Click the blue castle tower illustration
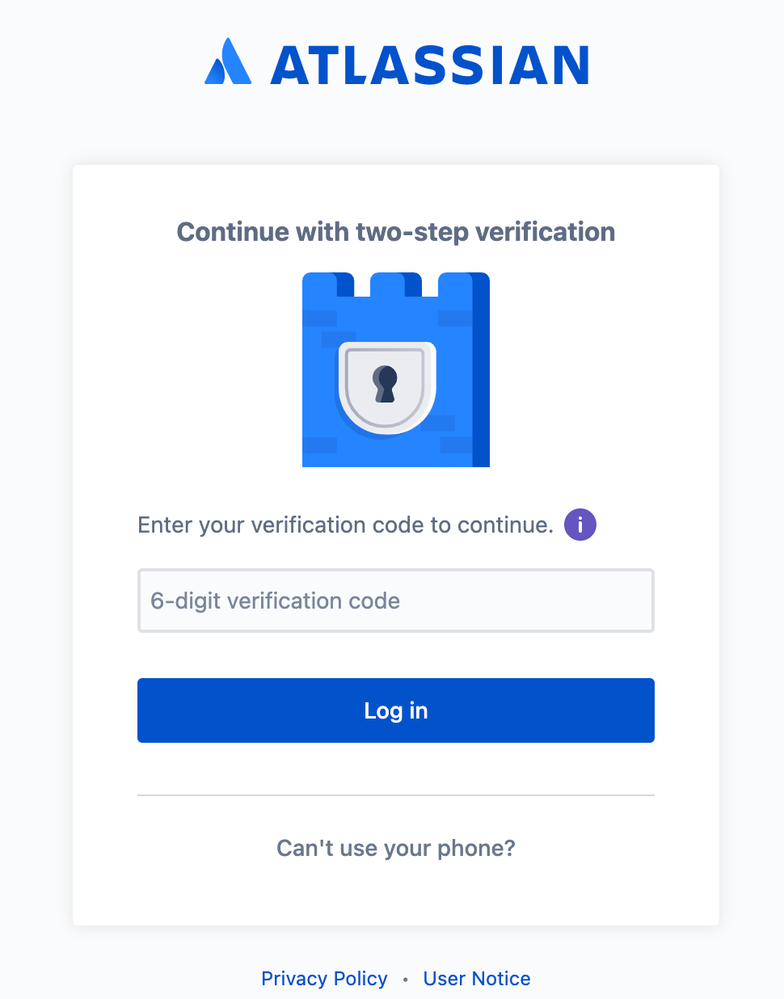This screenshot has width=784, height=999. pos(396,370)
